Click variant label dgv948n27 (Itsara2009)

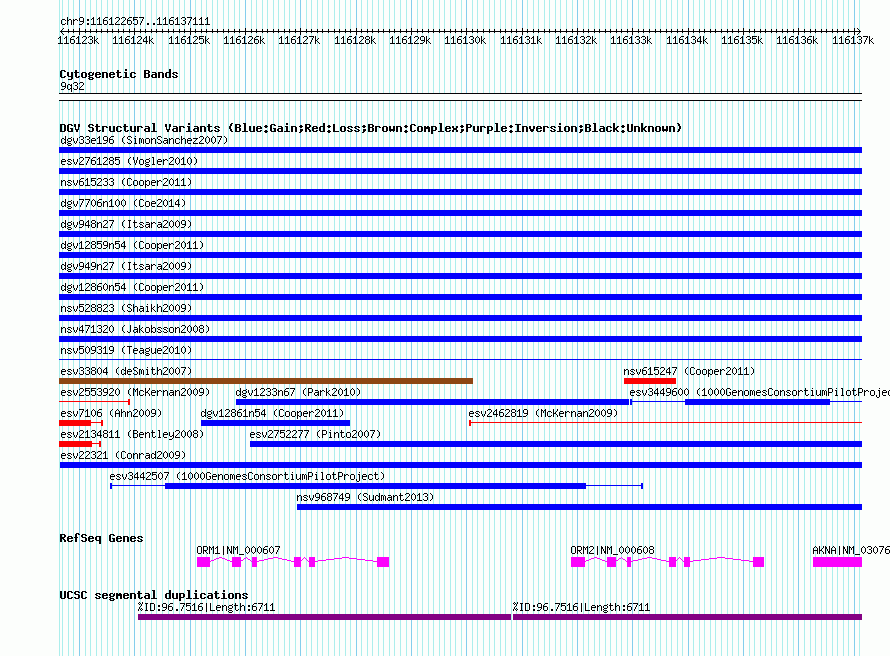[x=126, y=224]
